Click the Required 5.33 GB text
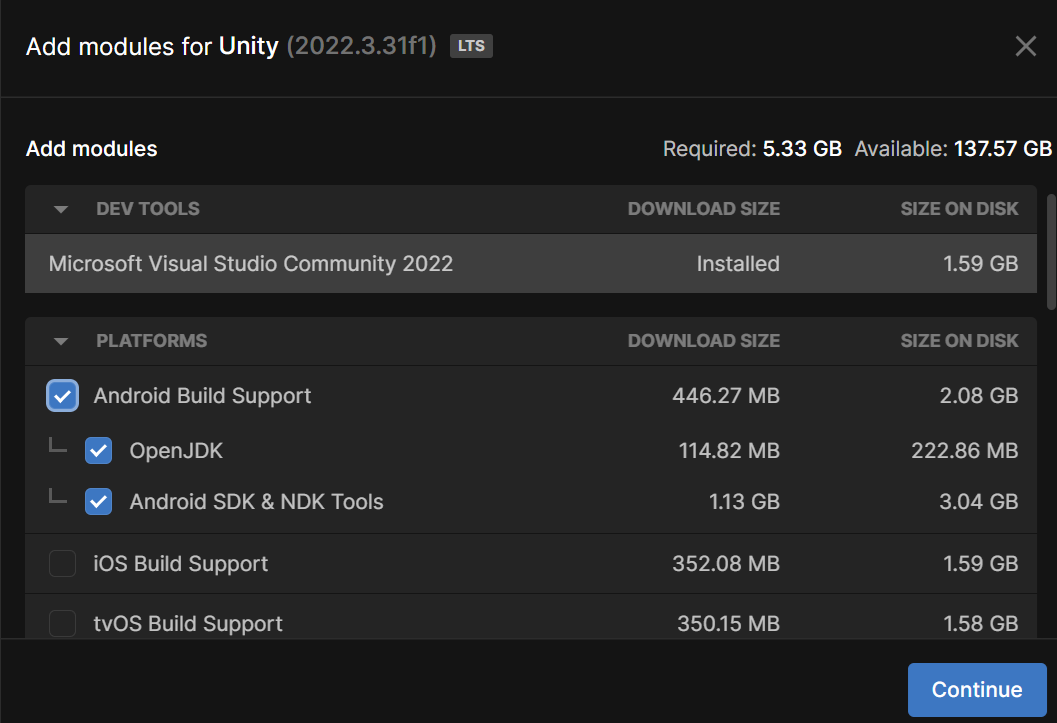Viewport: 1057px width, 723px height. [752, 149]
